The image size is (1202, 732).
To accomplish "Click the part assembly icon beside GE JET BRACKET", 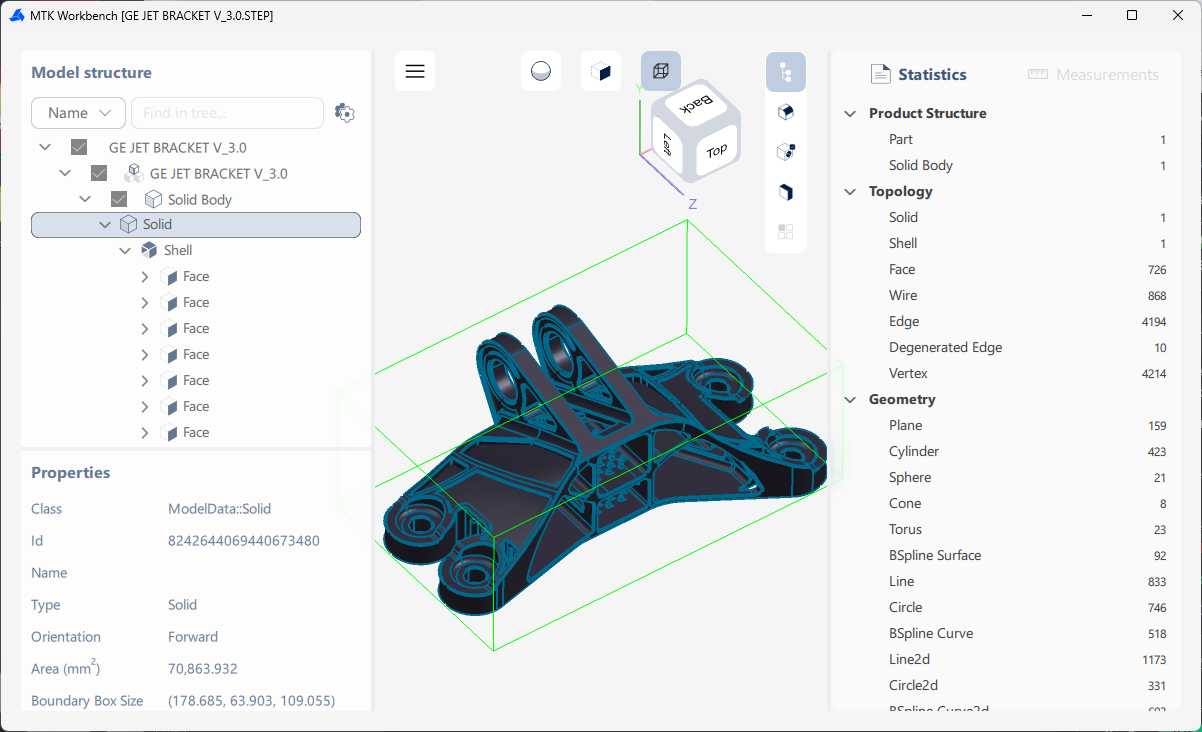I will [x=133, y=173].
